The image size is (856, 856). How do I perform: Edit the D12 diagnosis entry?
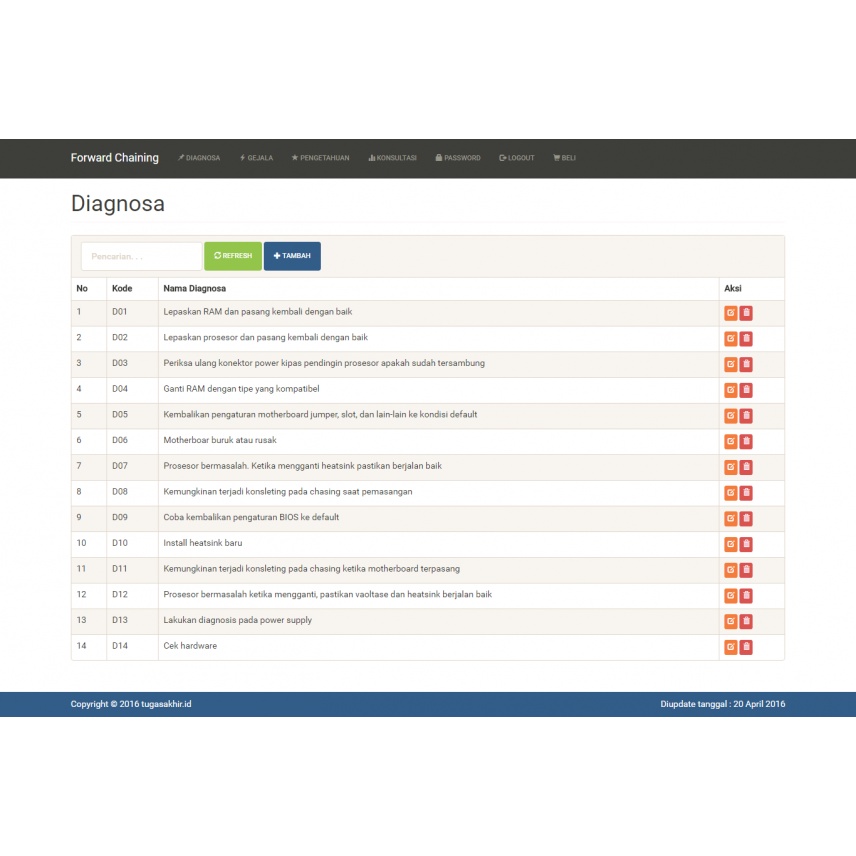(x=730, y=596)
